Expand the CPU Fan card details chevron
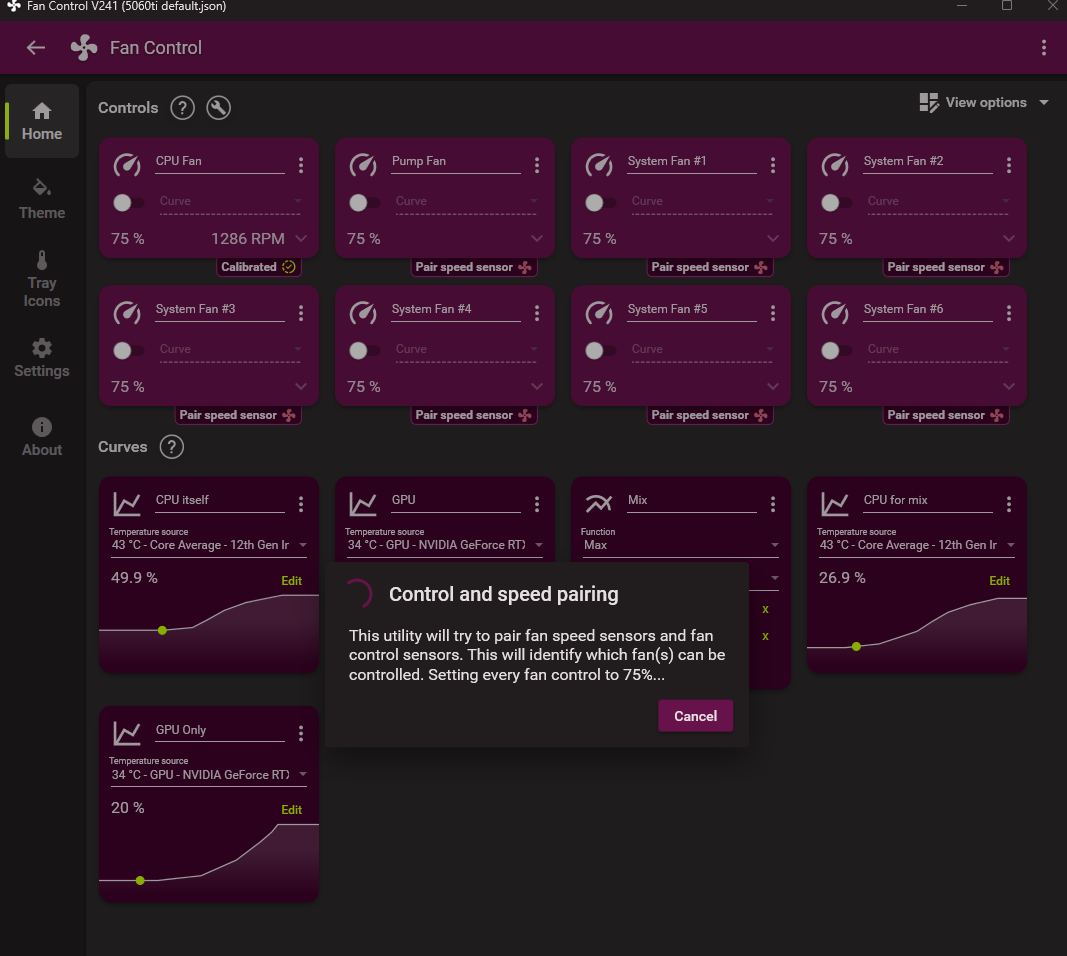The width and height of the screenshot is (1067, 956). 301,238
